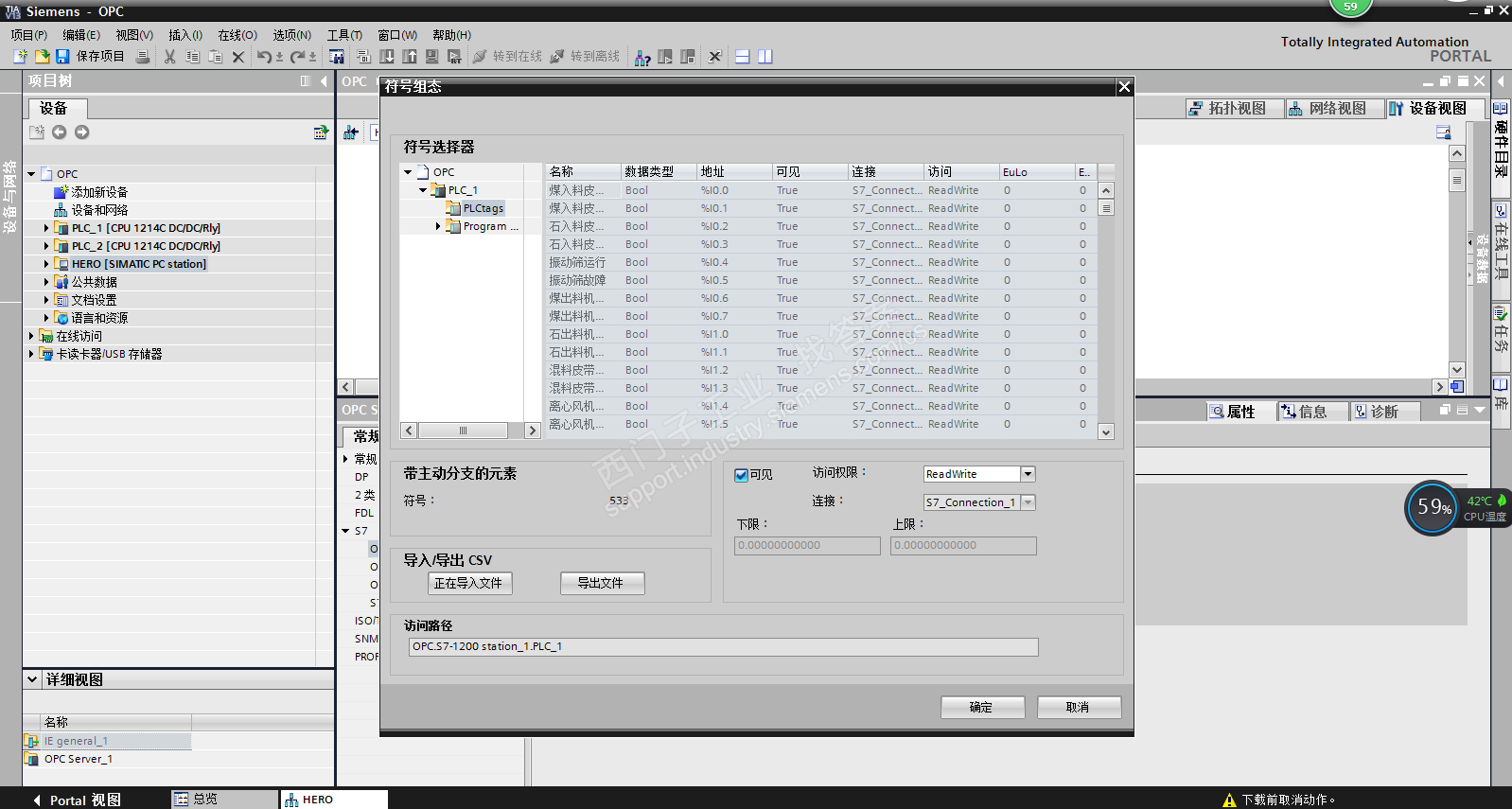
Task: Click the 保存项目 toolbar label
Action: pyautogui.click(x=100, y=57)
